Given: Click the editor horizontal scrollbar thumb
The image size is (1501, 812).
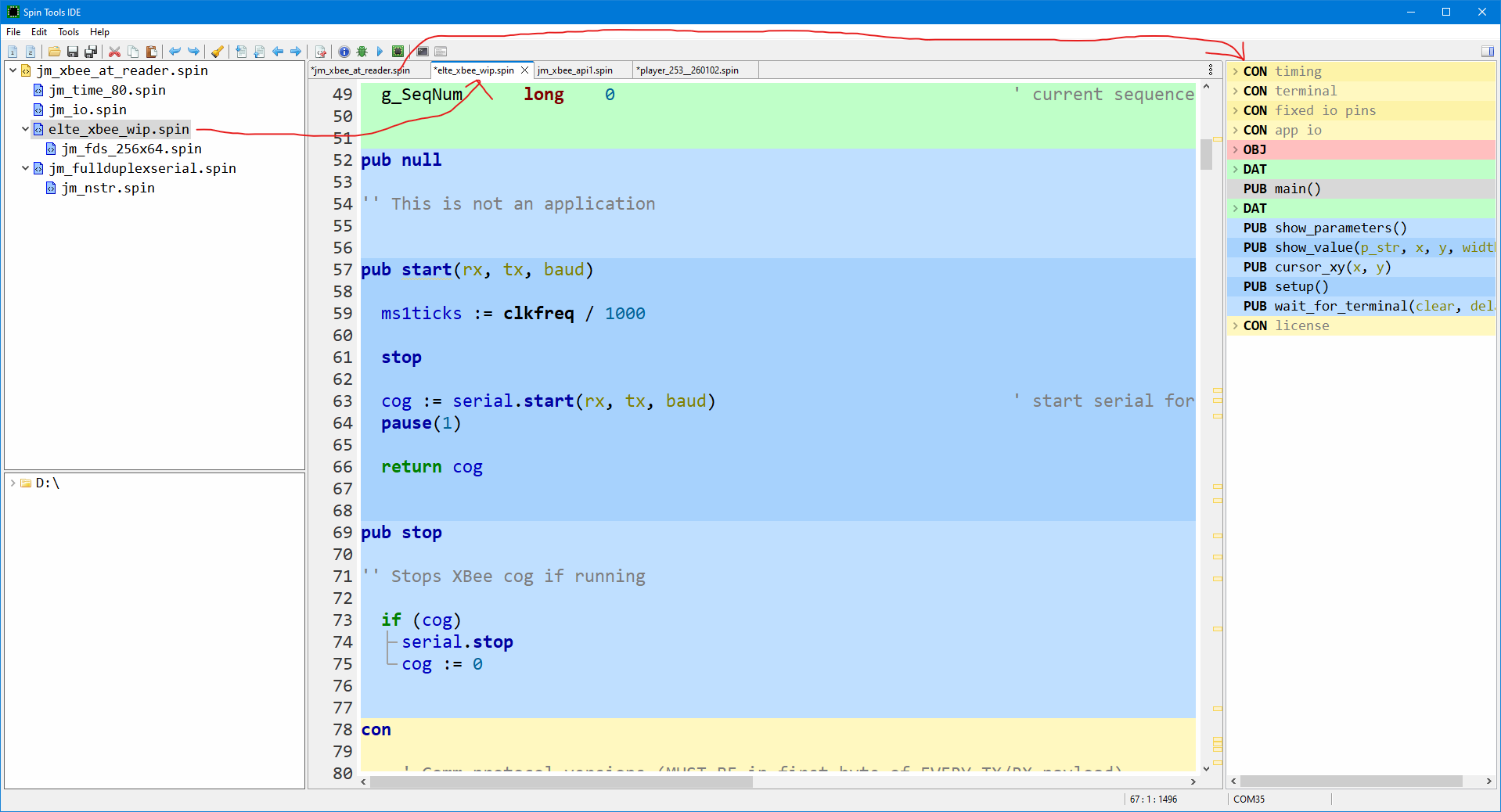Looking at the screenshot, I should point(560,781).
